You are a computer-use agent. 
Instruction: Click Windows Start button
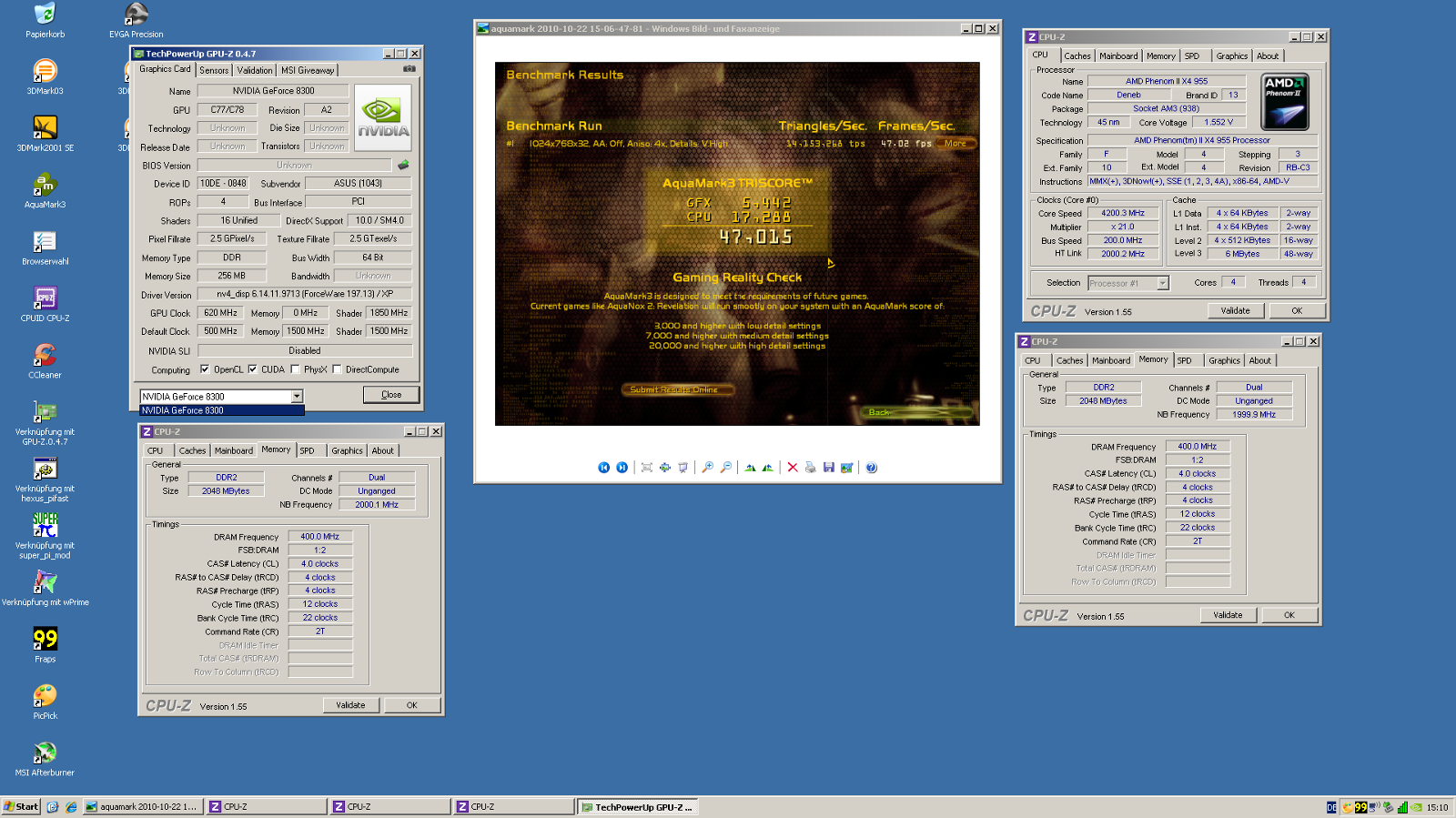point(21,807)
